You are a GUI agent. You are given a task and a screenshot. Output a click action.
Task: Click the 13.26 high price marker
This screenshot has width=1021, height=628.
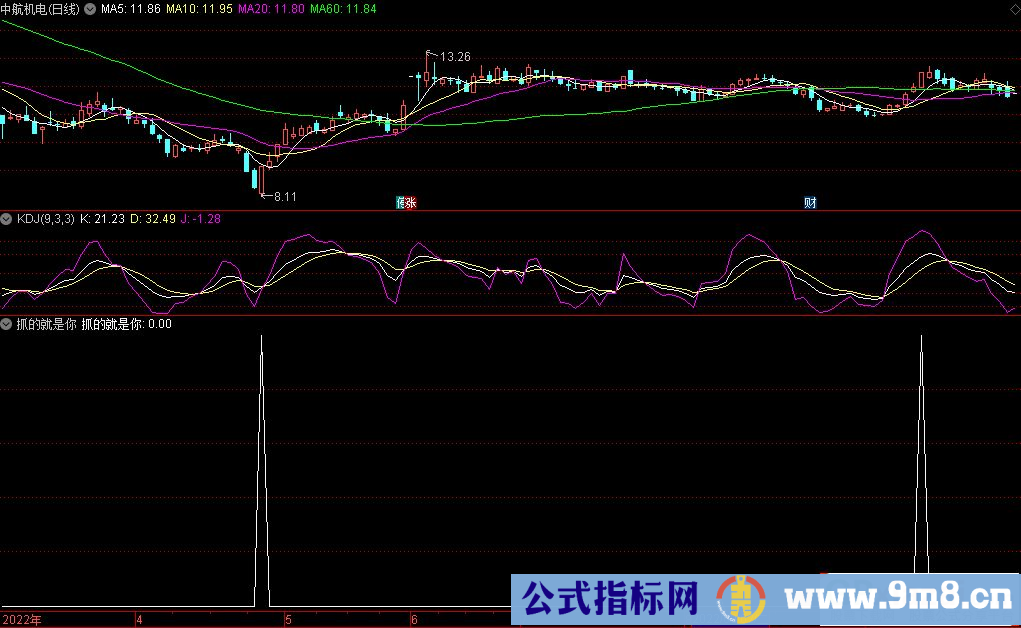(x=455, y=57)
